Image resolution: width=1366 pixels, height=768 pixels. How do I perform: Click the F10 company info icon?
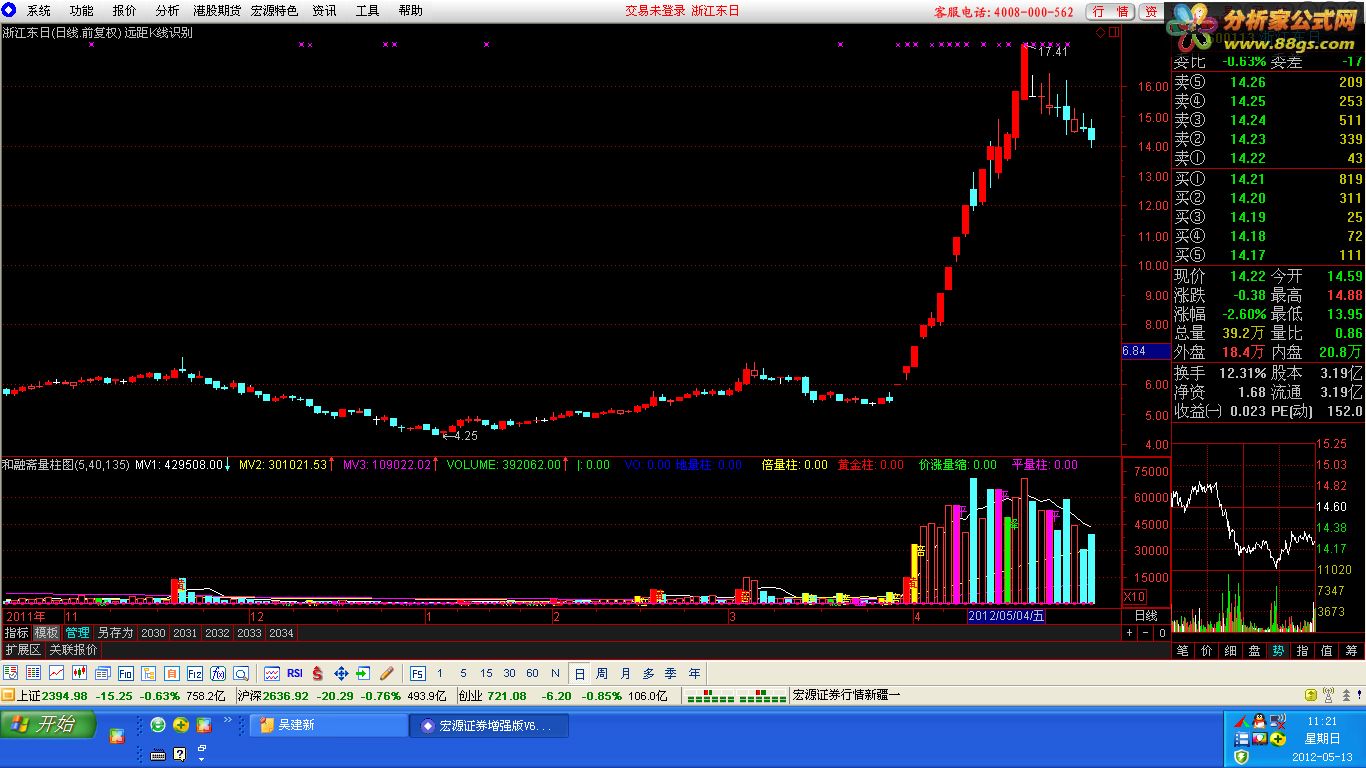(126, 673)
